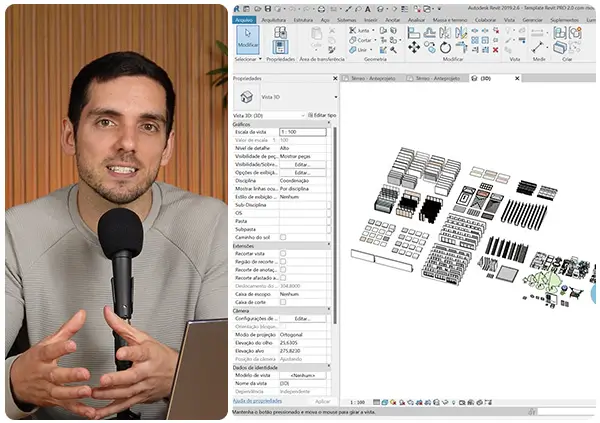Click the Escala da vista 1:100 field

[x=302, y=132]
